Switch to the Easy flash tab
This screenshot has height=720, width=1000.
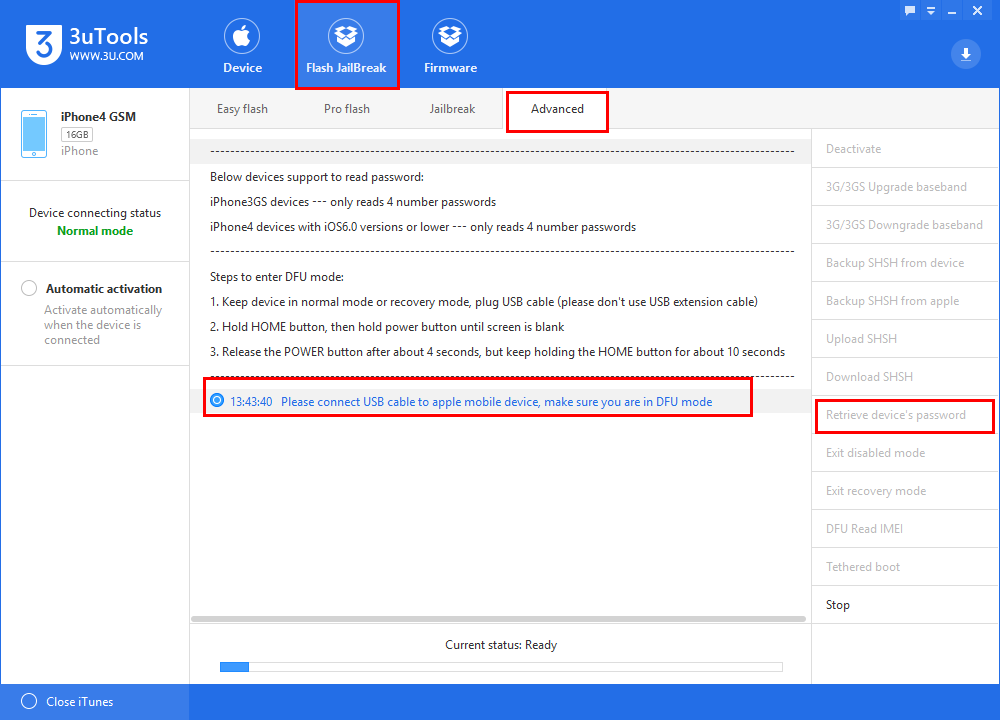[242, 109]
